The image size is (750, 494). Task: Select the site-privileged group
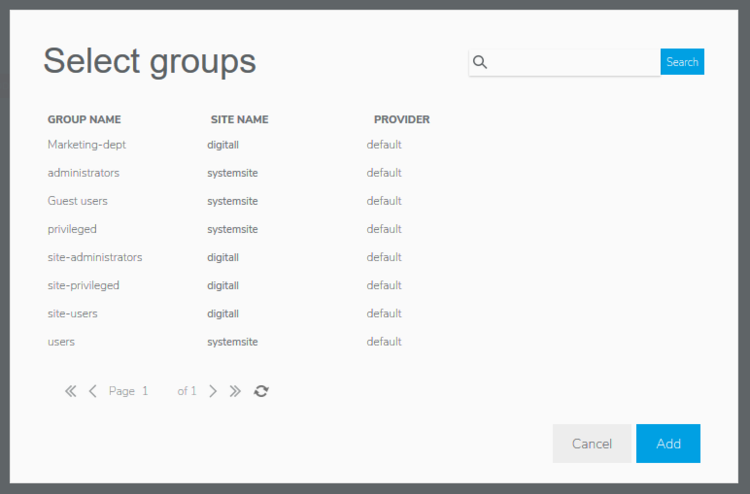(83, 285)
